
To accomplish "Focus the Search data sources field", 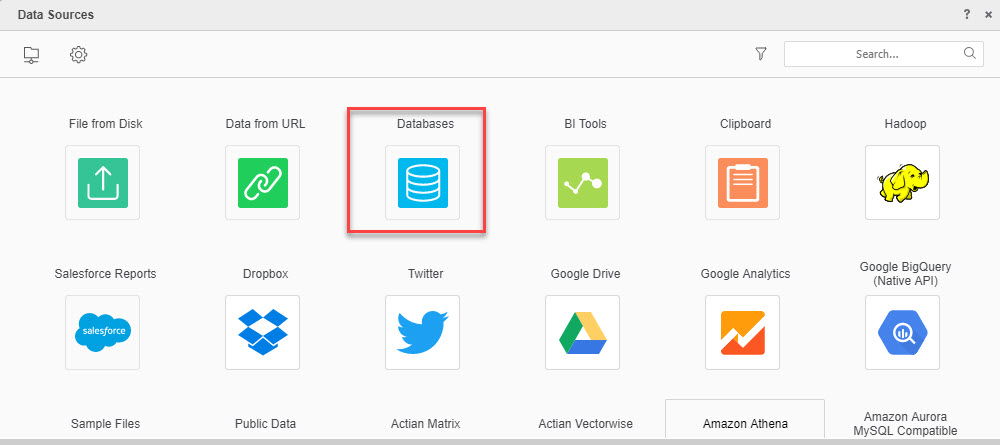I will tap(884, 54).
